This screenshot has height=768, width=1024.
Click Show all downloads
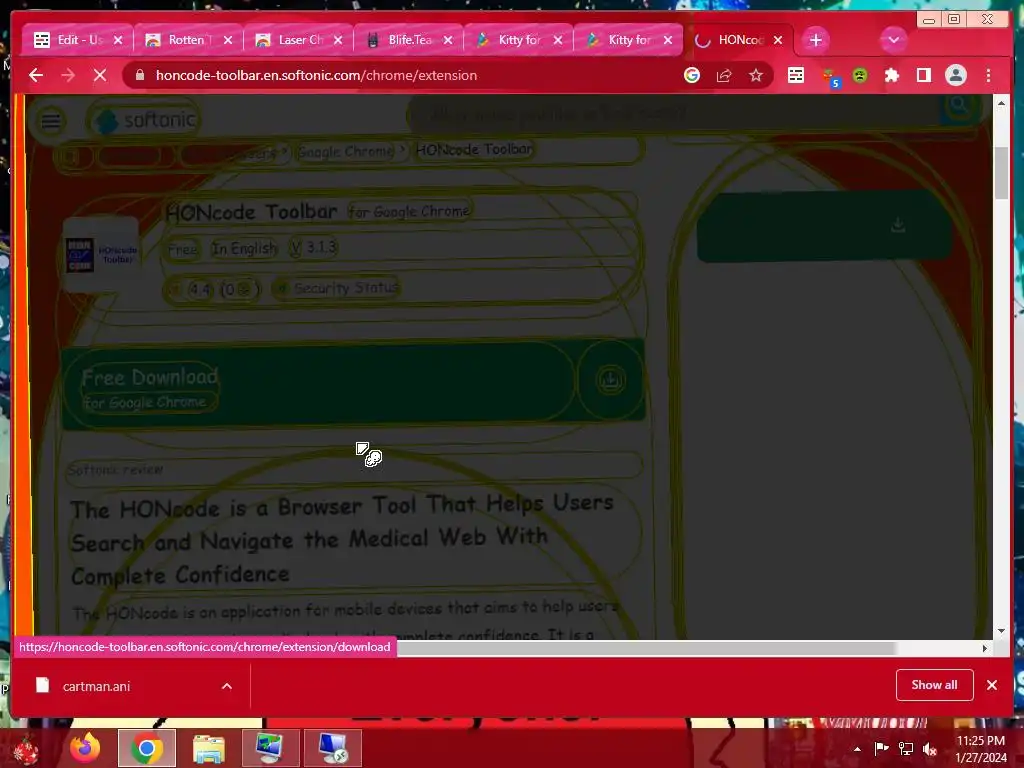[x=935, y=685]
